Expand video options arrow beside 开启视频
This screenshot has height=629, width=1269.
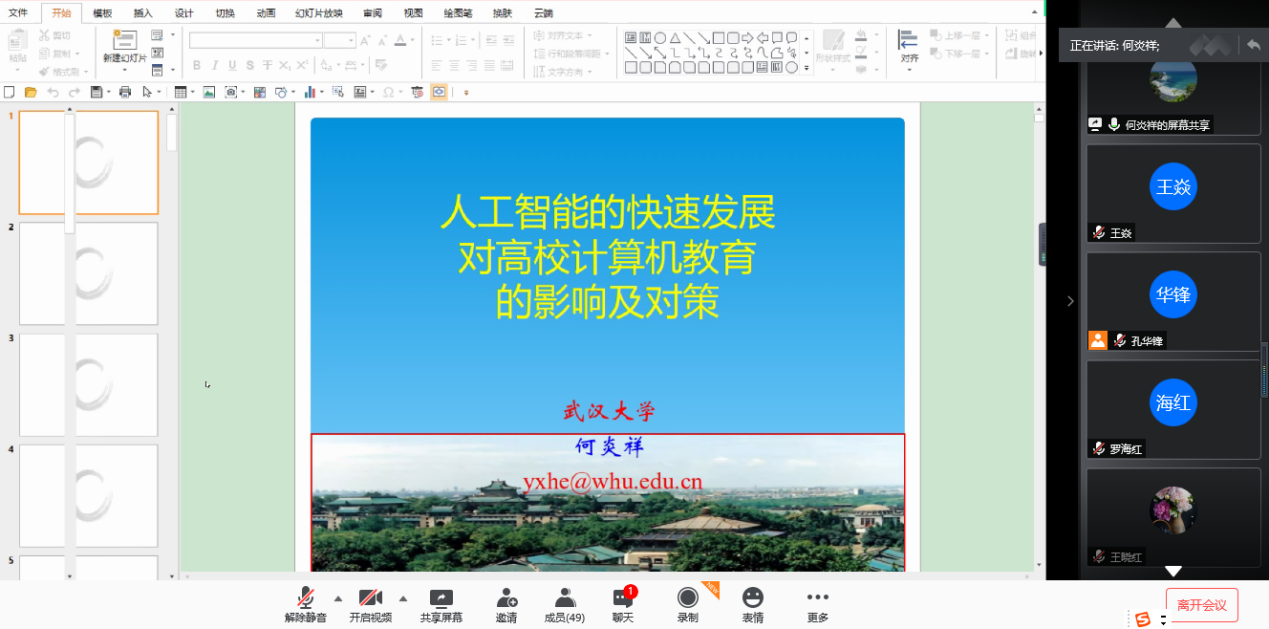click(403, 599)
